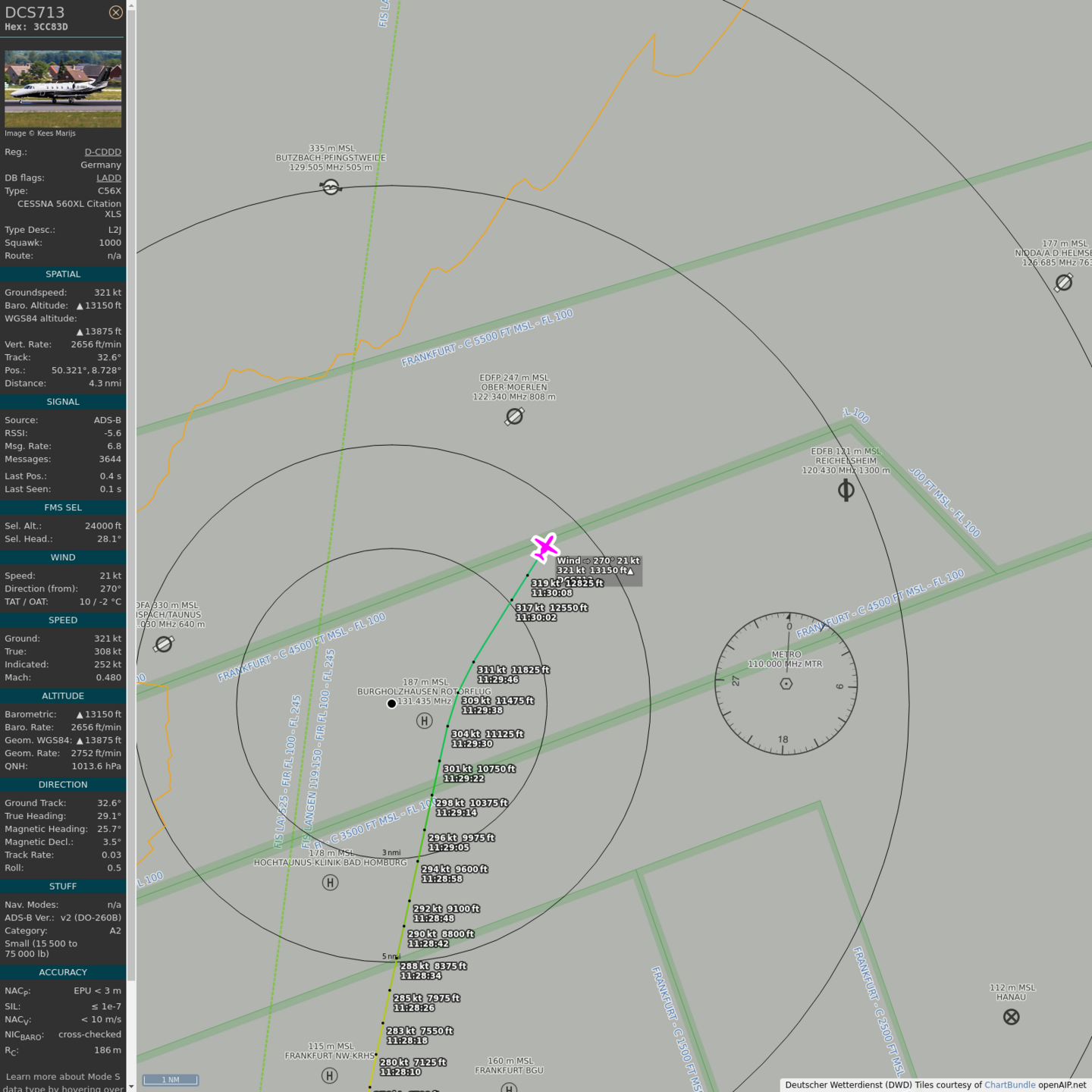Select the Butzbach-Pfingstweide airfield symbol
This screenshot has width=1092, height=1092.
330,187
